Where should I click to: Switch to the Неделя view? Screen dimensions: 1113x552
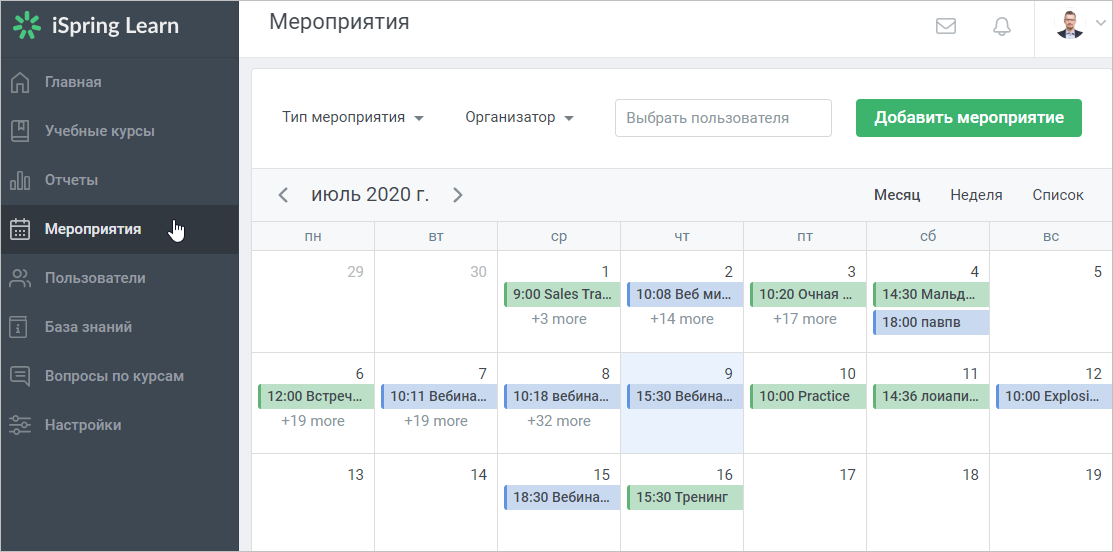tap(976, 195)
